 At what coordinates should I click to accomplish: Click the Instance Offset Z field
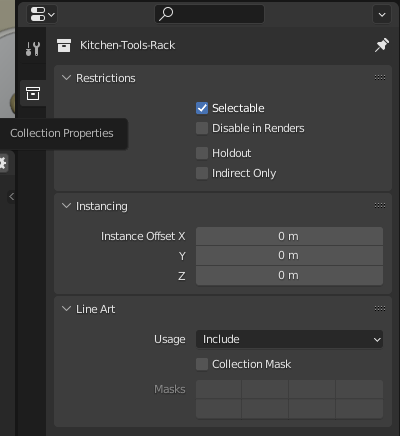pyautogui.click(x=289, y=275)
